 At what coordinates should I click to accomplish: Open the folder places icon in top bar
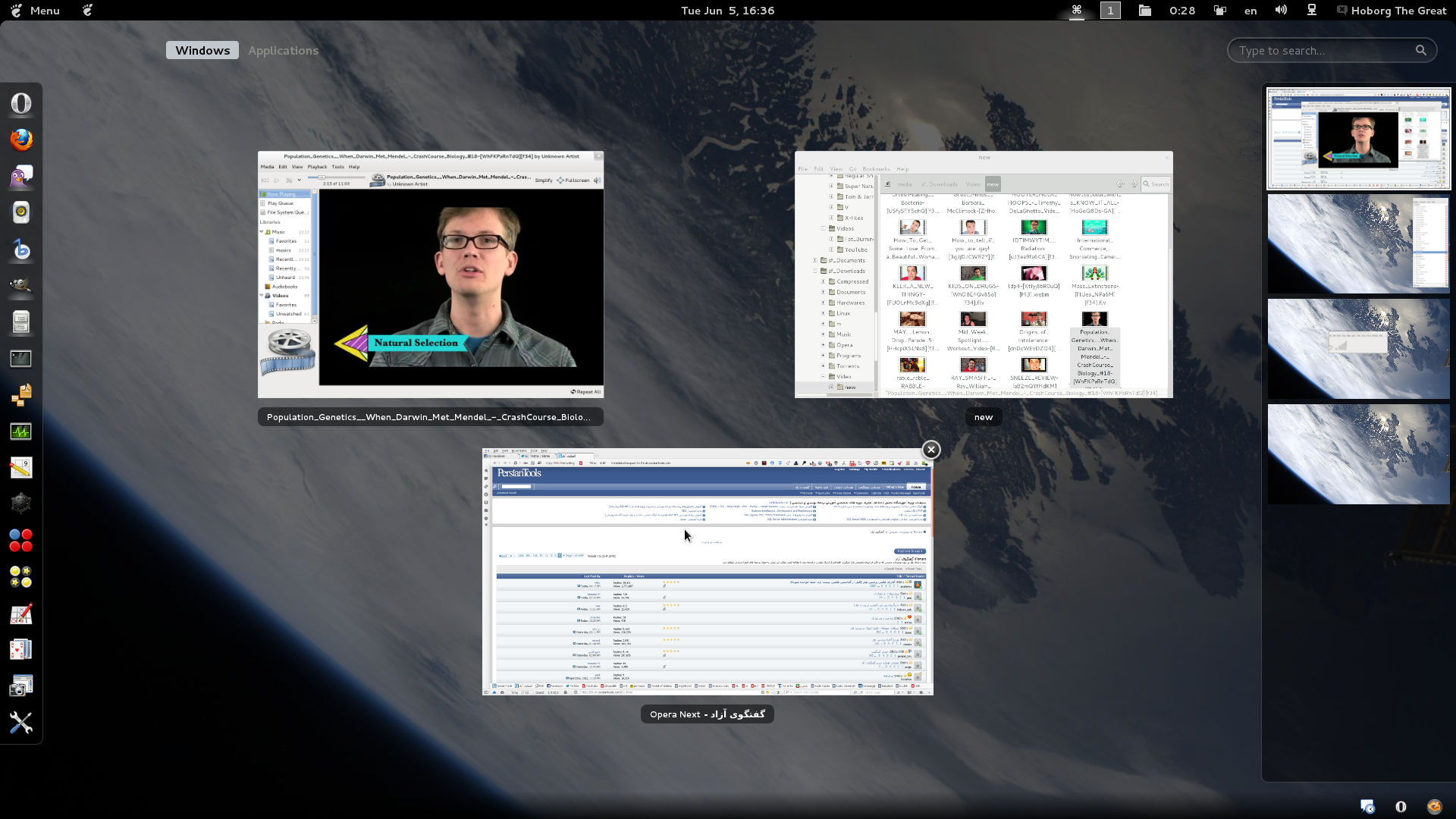point(1144,11)
